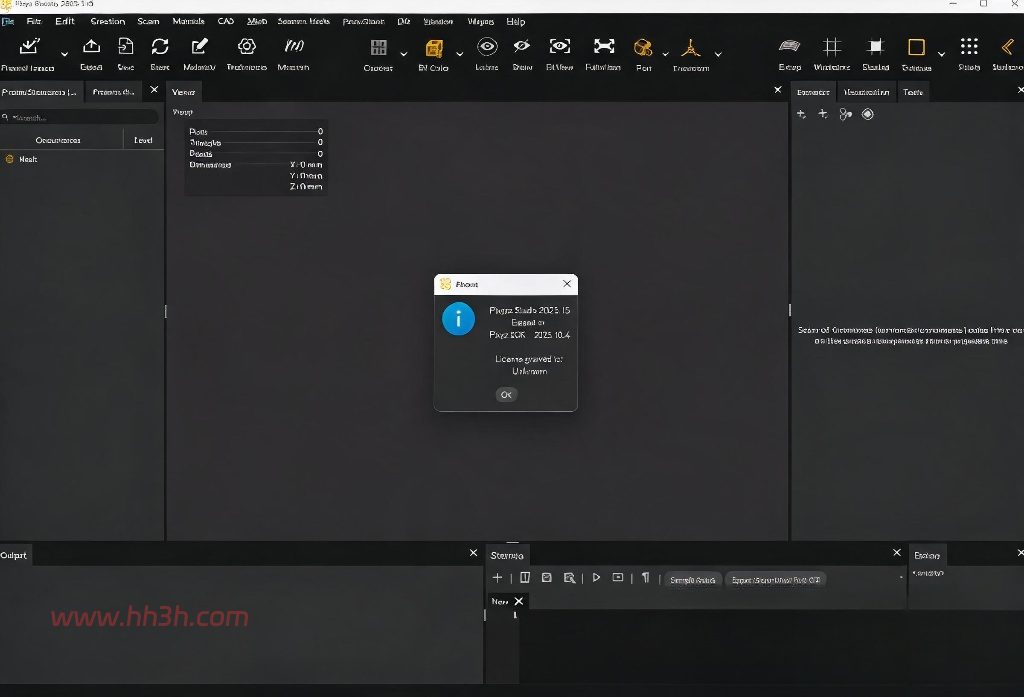Click the flower-shaped gear icon in toolbar
This screenshot has width=1024, height=697.
click(x=246, y=46)
